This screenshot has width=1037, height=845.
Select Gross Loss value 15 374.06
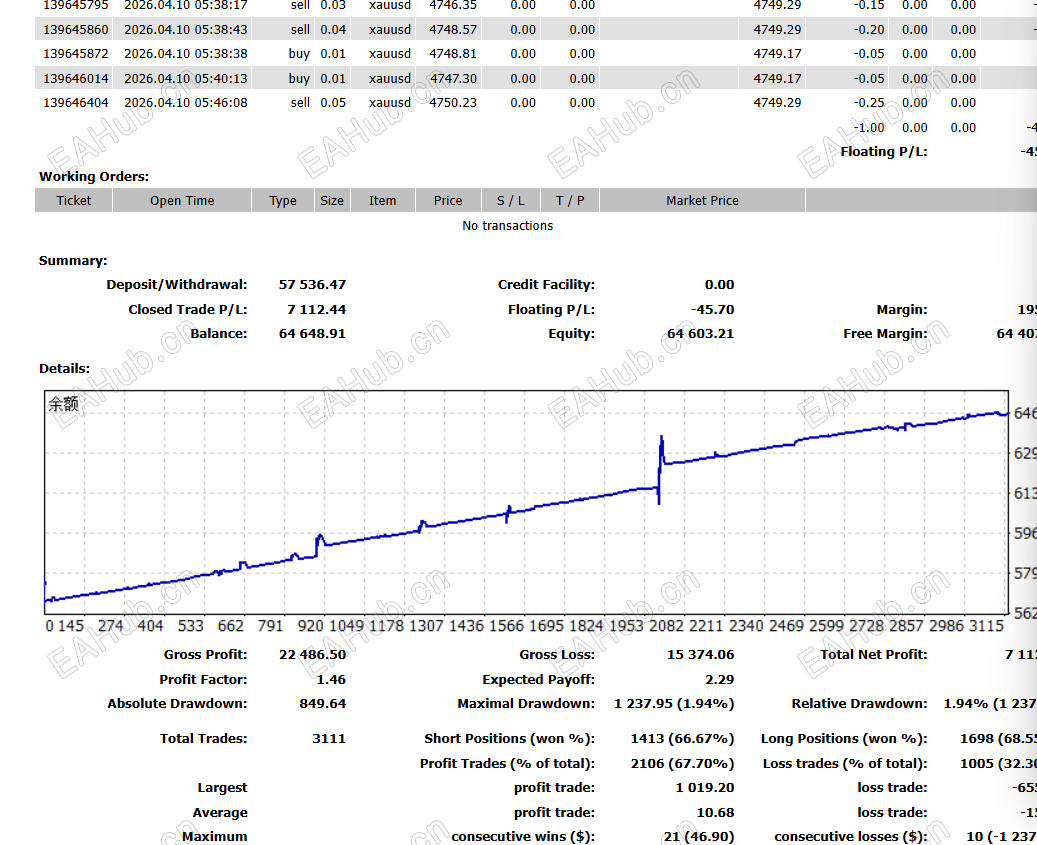click(700, 655)
